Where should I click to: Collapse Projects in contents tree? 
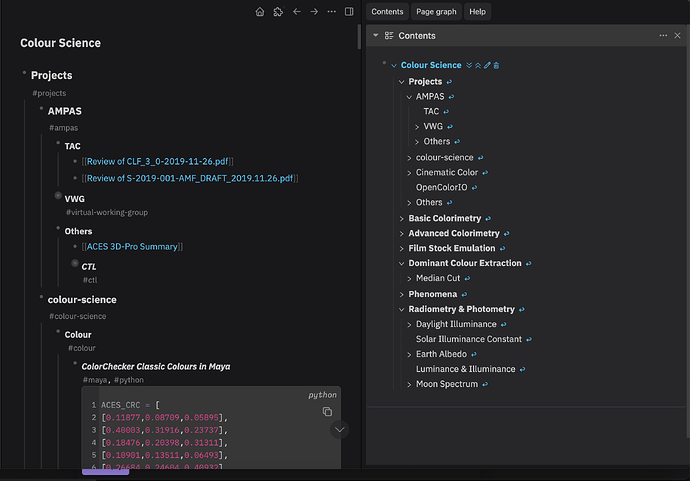401,82
